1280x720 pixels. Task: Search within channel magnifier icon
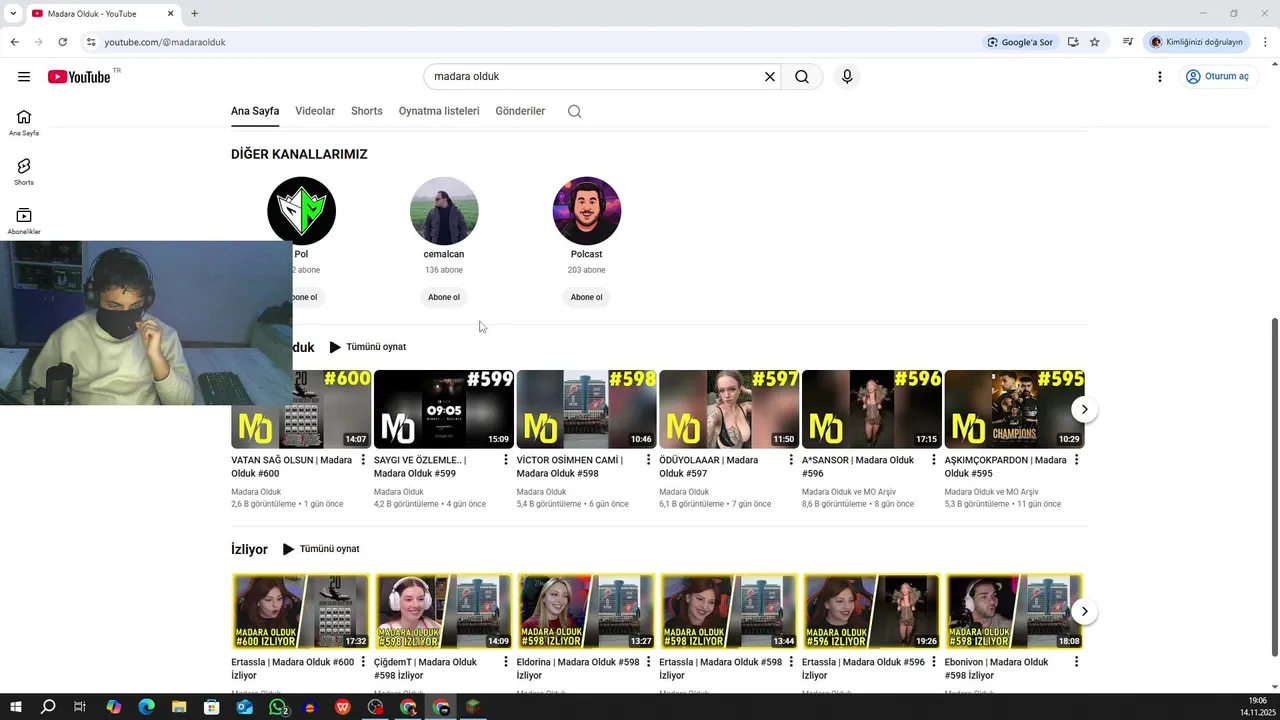pyautogui.click(x=575, y=111)
